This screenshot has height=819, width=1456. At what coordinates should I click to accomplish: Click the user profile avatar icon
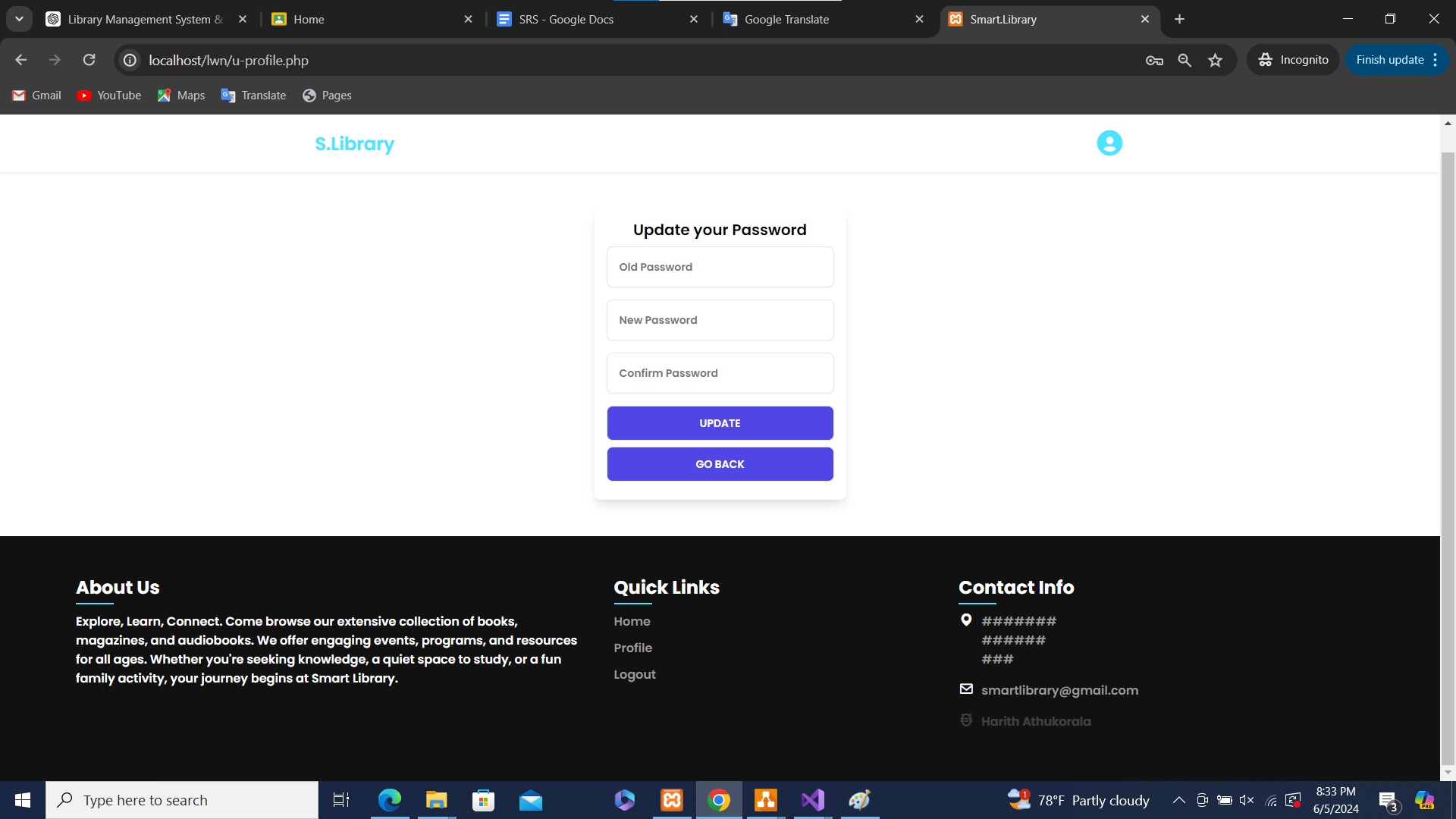[x=1109, y=143]
